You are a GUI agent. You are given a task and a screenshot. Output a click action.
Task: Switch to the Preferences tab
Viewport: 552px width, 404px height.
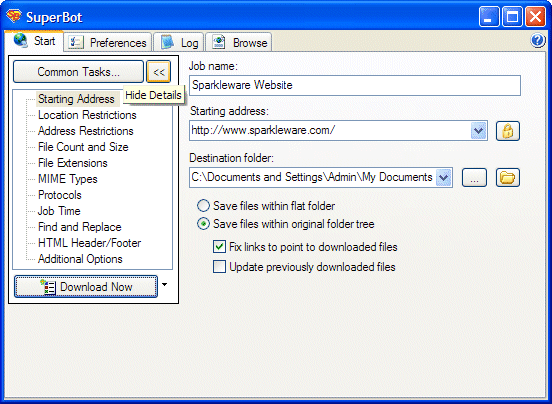[x=108, y=43]
